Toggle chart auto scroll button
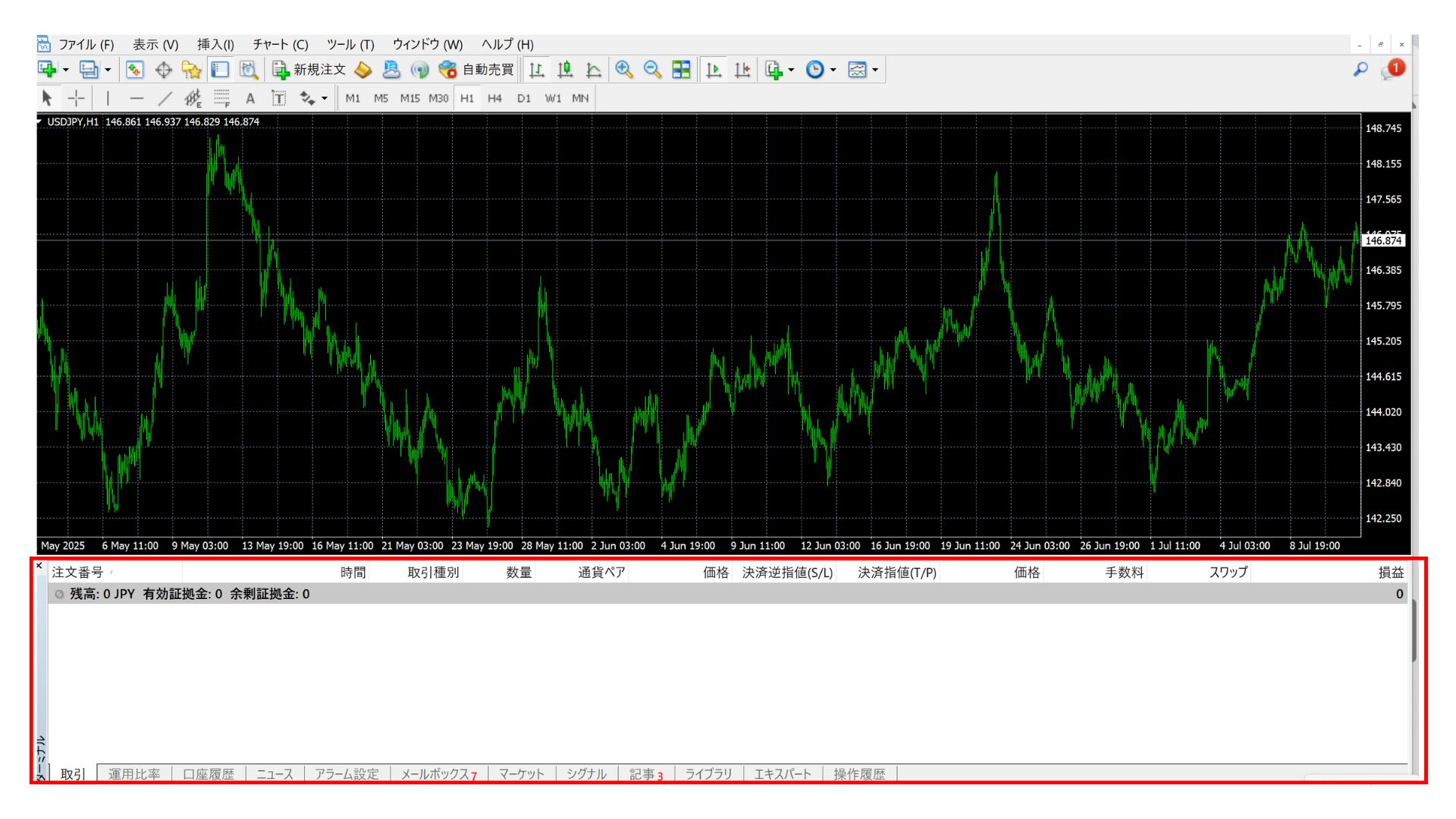 (713, 70)
